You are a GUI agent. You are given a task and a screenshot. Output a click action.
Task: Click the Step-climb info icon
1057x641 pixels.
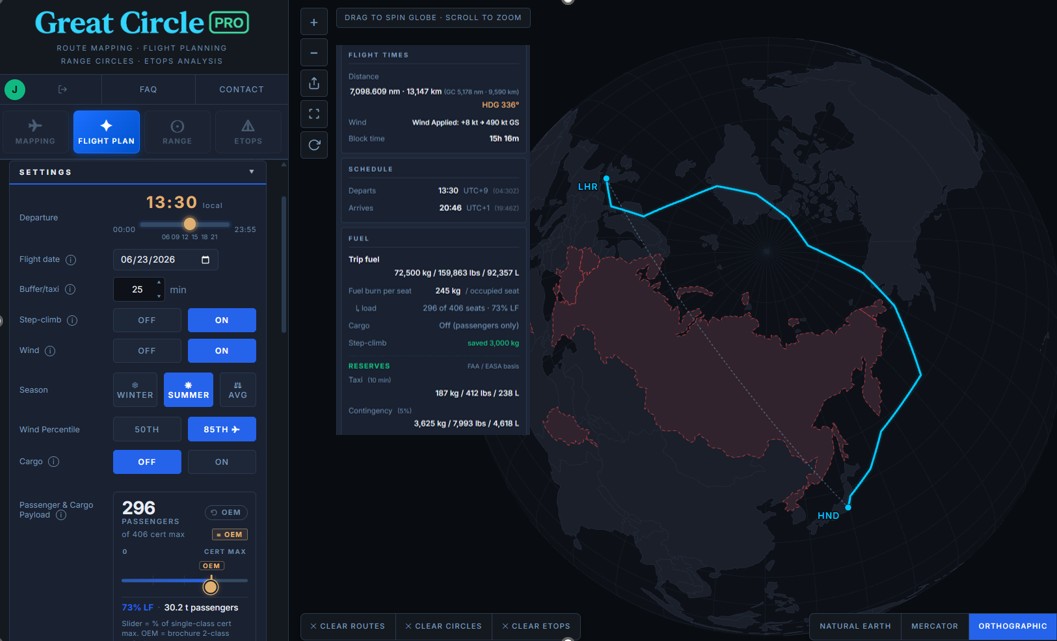(x=72, y=320)
